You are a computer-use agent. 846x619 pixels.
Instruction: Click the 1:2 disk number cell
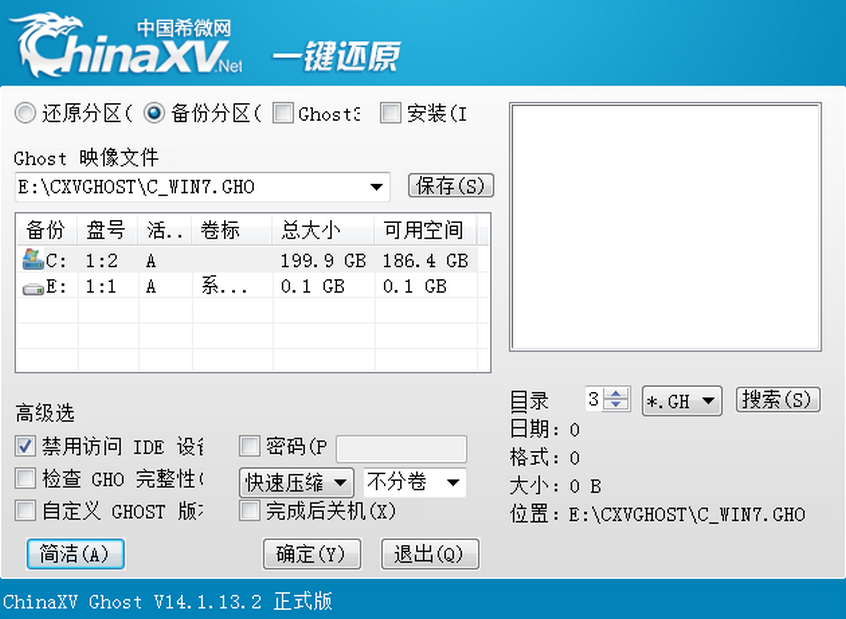(x=101, y=261)
